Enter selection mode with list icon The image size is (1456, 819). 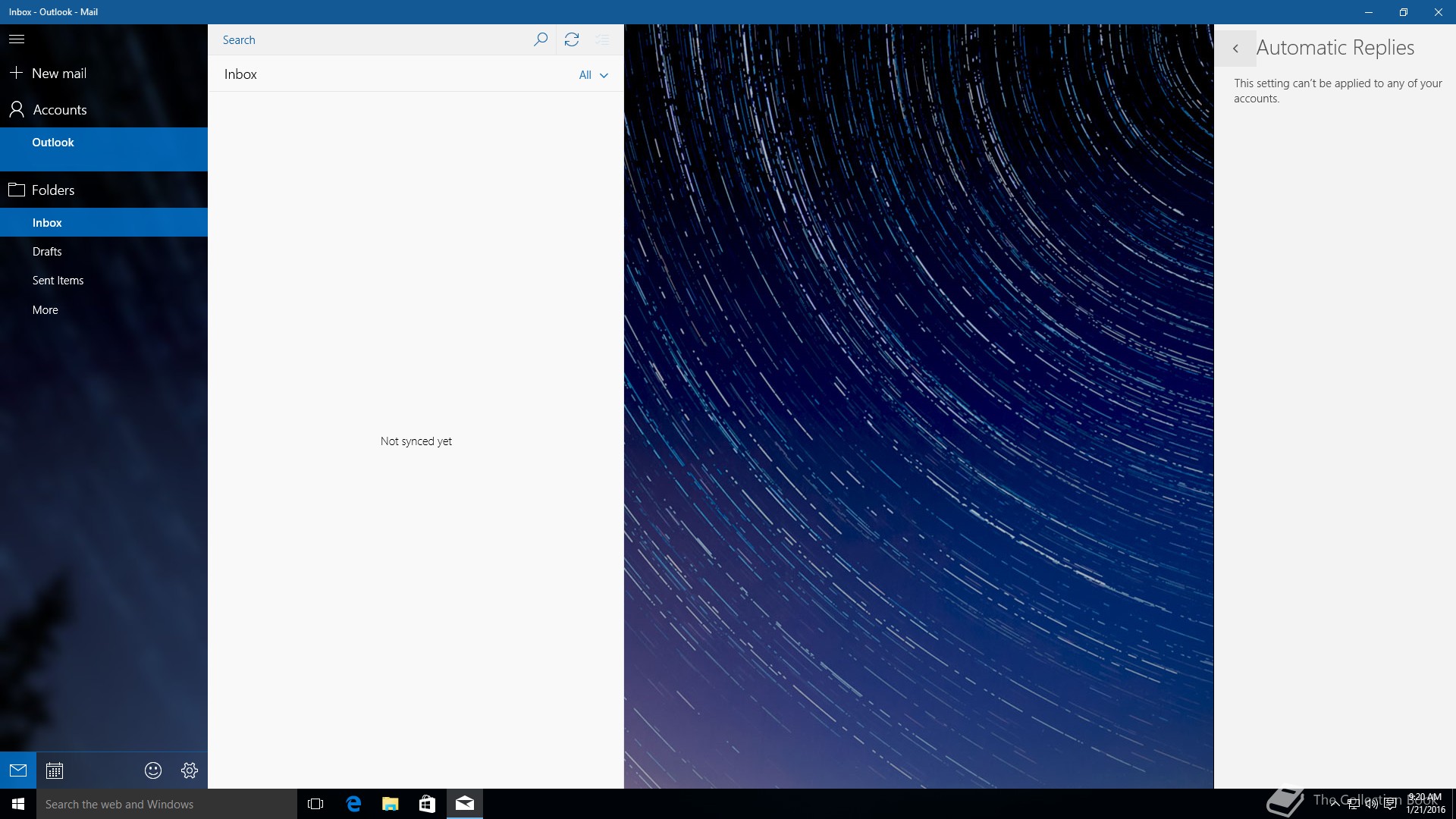pyautogui.click(x=603, y=39)
